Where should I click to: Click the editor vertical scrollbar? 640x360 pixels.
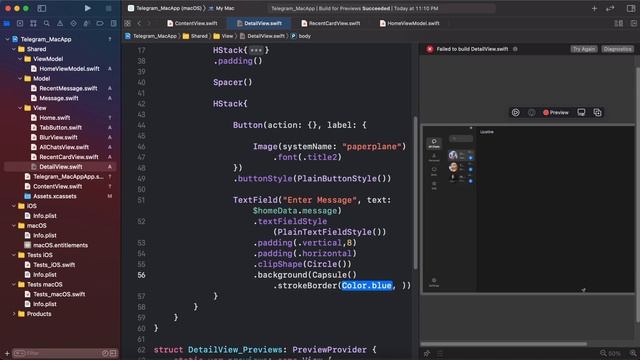(416, 193)
